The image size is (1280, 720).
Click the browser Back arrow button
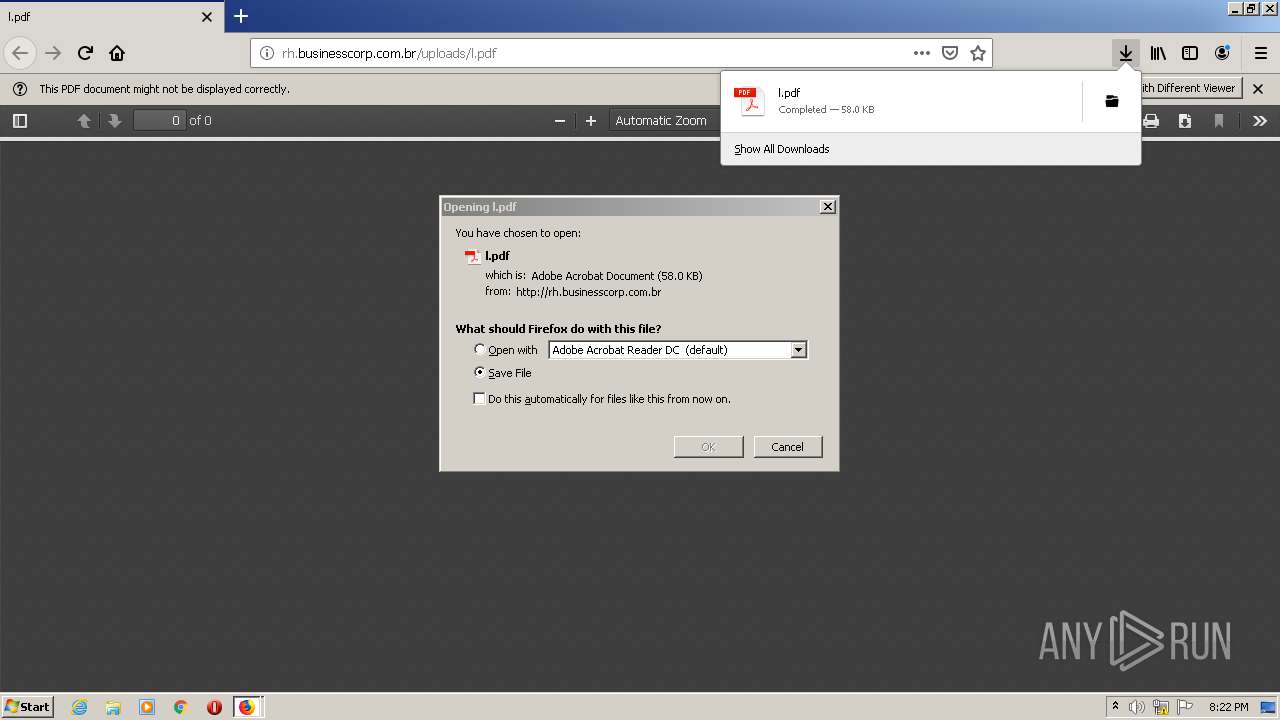[20, 53]
